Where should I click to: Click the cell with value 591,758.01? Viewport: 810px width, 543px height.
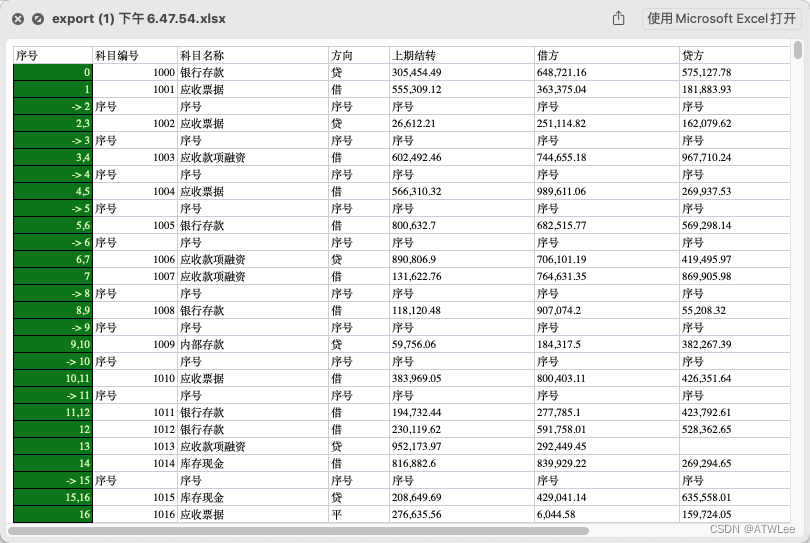pos(606,429)
